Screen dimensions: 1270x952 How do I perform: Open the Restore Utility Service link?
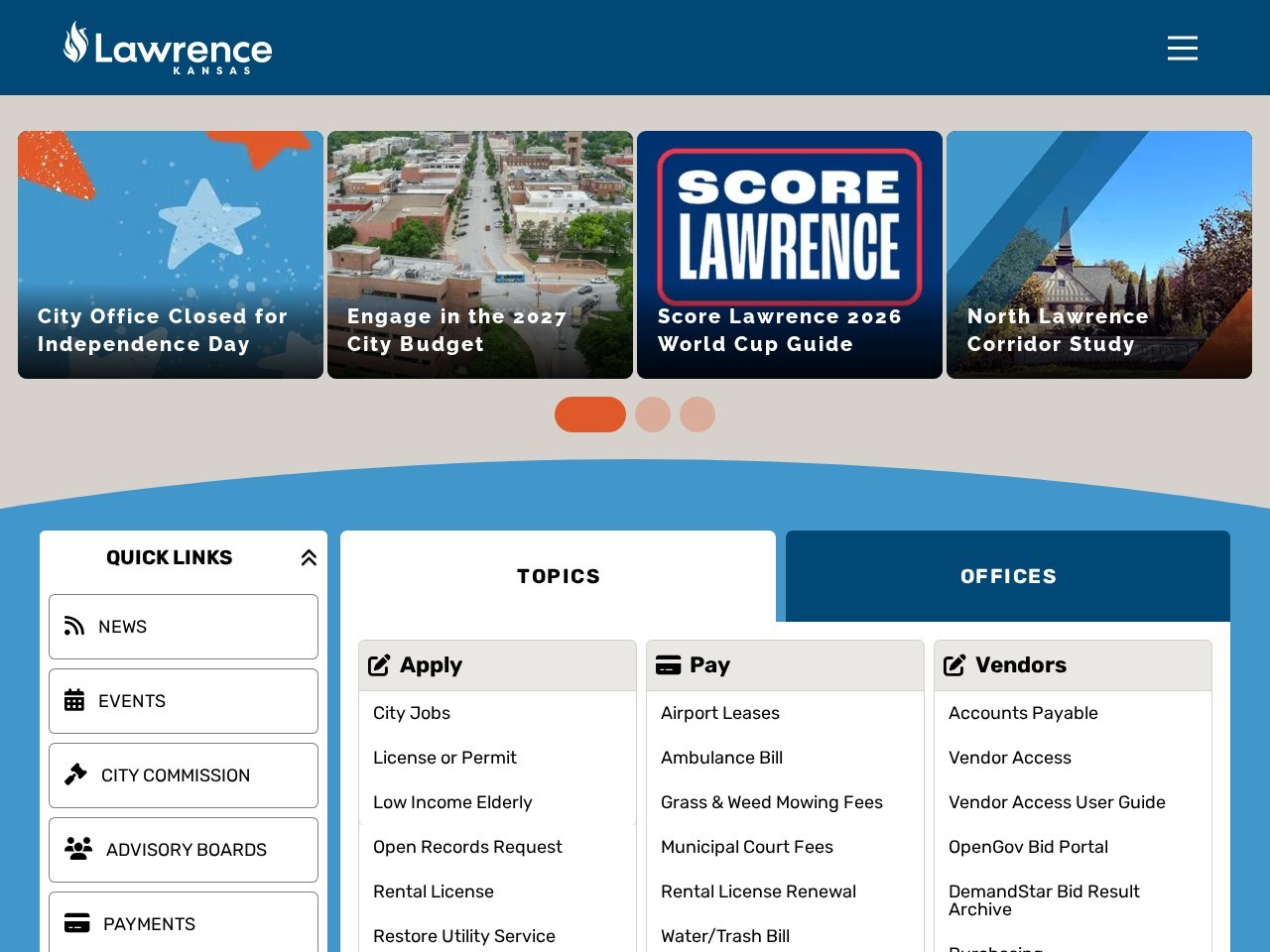pos(464,936)
